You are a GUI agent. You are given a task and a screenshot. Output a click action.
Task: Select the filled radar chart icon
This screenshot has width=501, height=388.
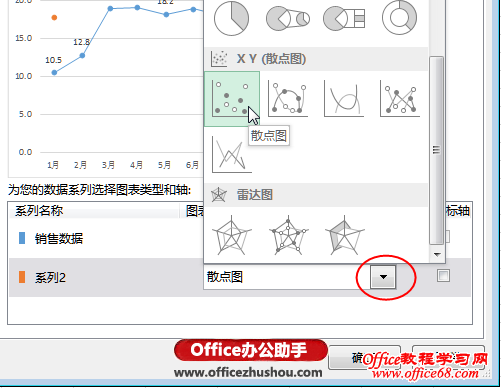345,235
